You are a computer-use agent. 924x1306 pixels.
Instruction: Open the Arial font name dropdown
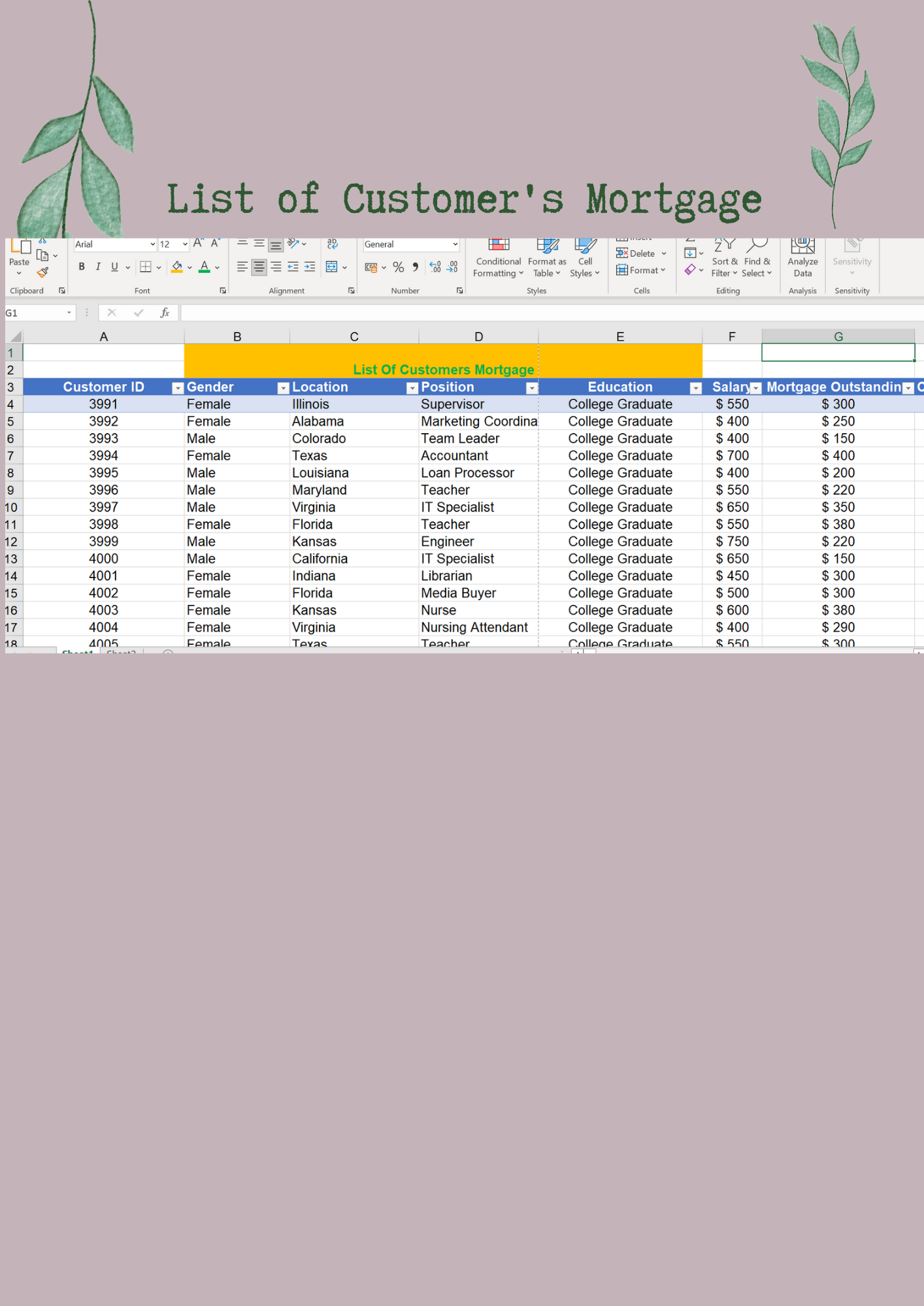click(152, 244)
